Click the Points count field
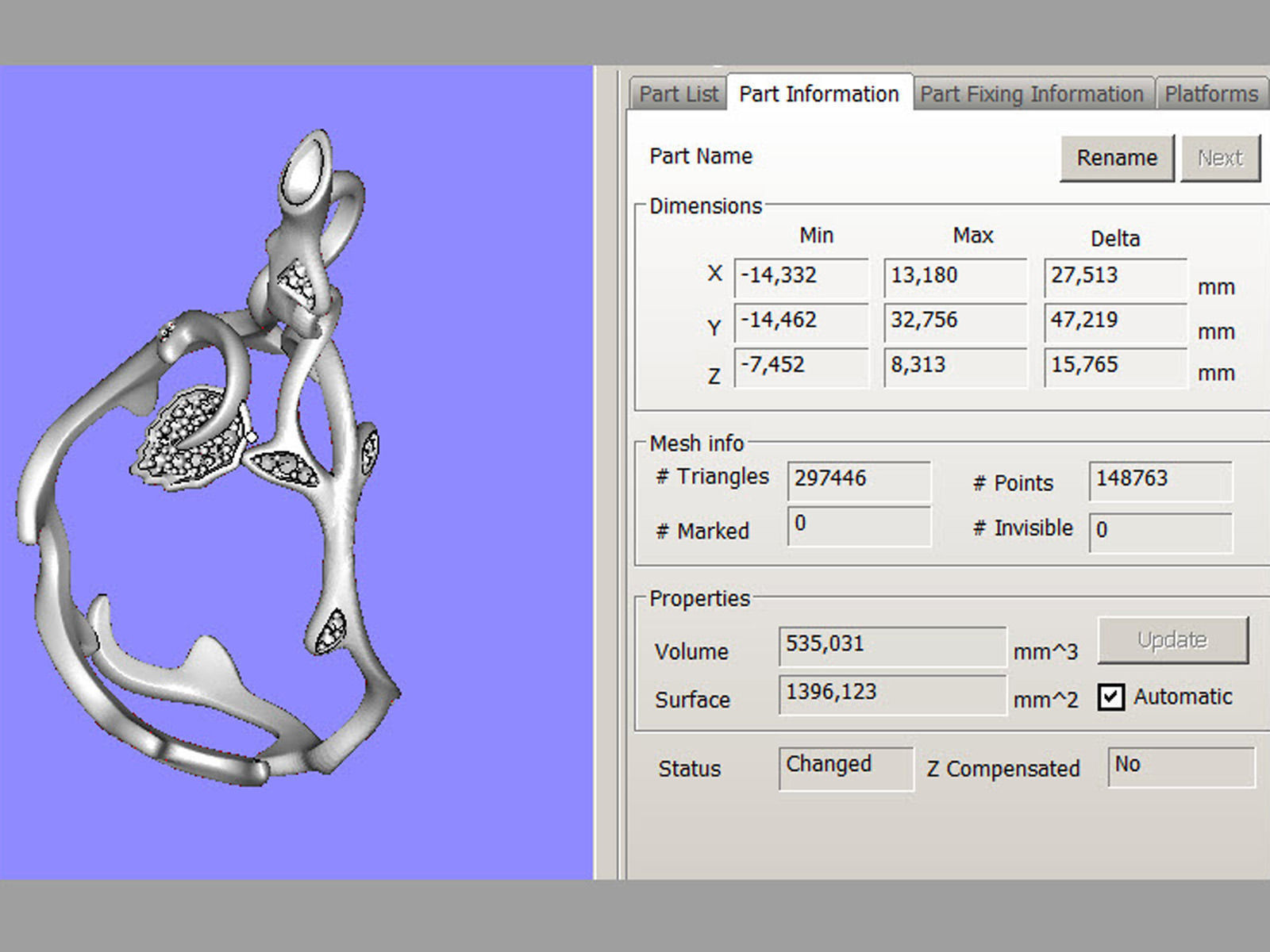The height and width of the screenshot is (952, 1270). pos(1160,479)
